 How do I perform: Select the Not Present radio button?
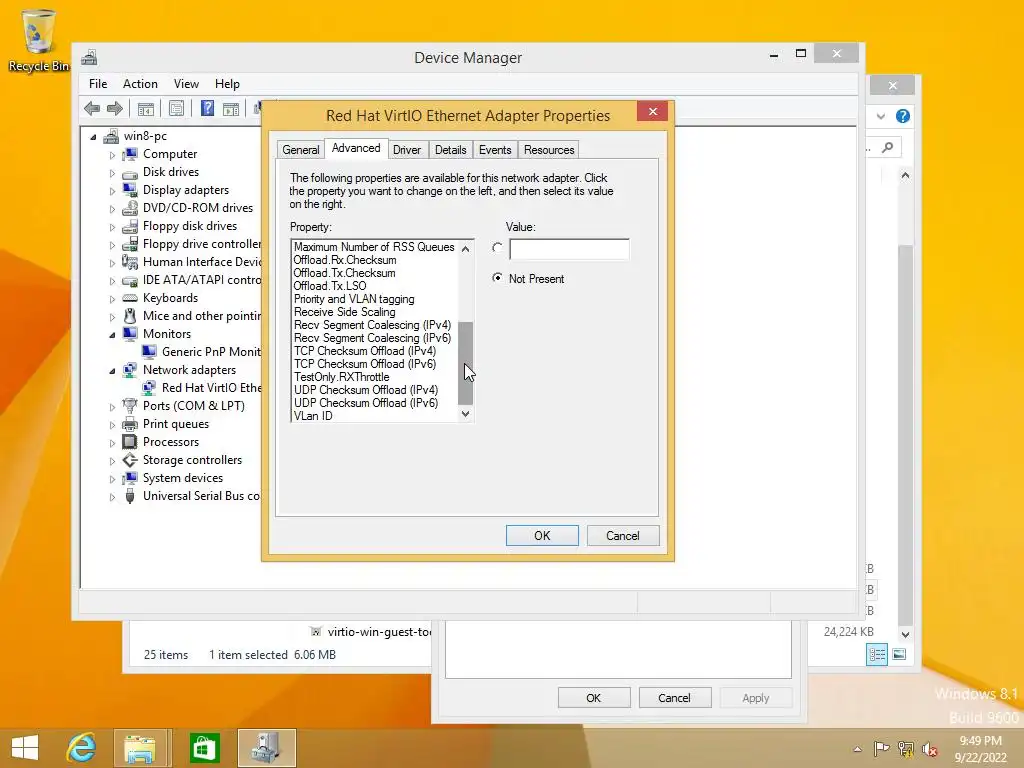498,278
